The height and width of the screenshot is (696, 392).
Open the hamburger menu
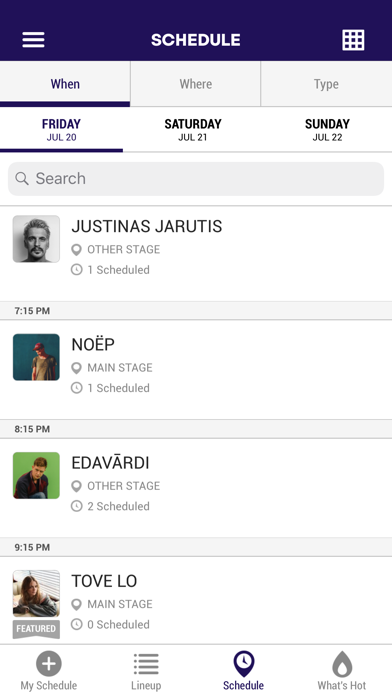pyautogui.click(x=33, y=40)
